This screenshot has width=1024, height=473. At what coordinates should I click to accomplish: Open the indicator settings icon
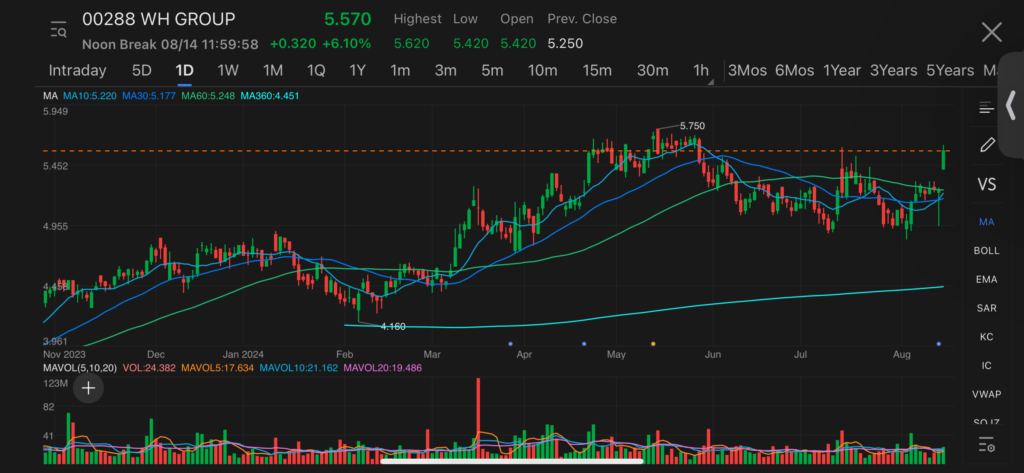click(986, 444)
